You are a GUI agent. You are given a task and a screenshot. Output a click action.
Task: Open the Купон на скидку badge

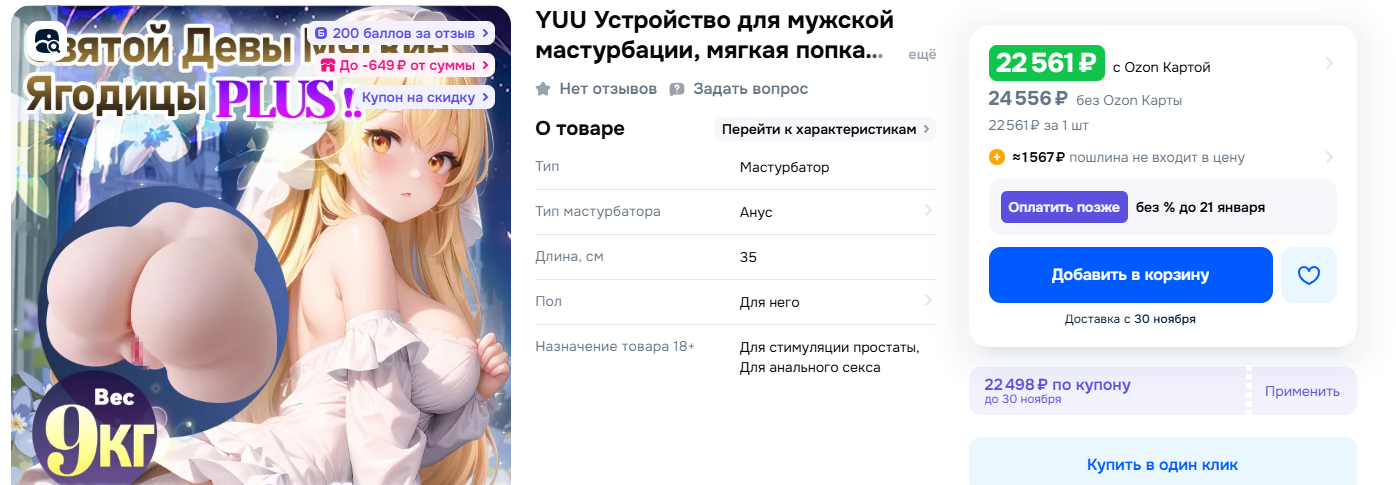coord(420,97)
